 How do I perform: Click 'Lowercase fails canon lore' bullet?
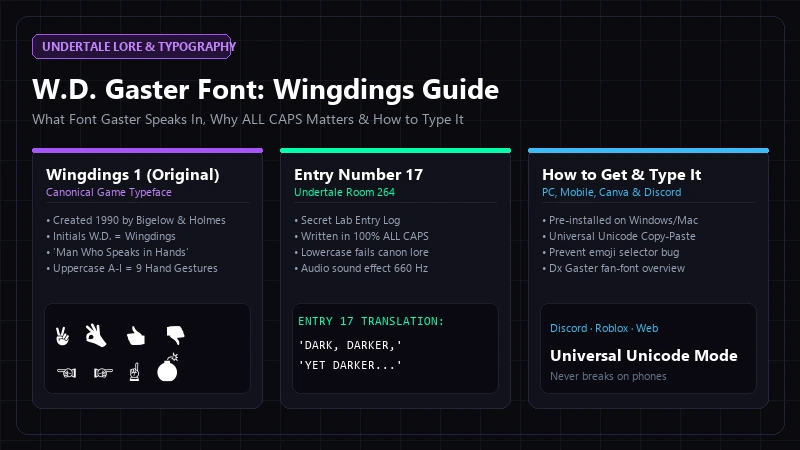point(361,252)
